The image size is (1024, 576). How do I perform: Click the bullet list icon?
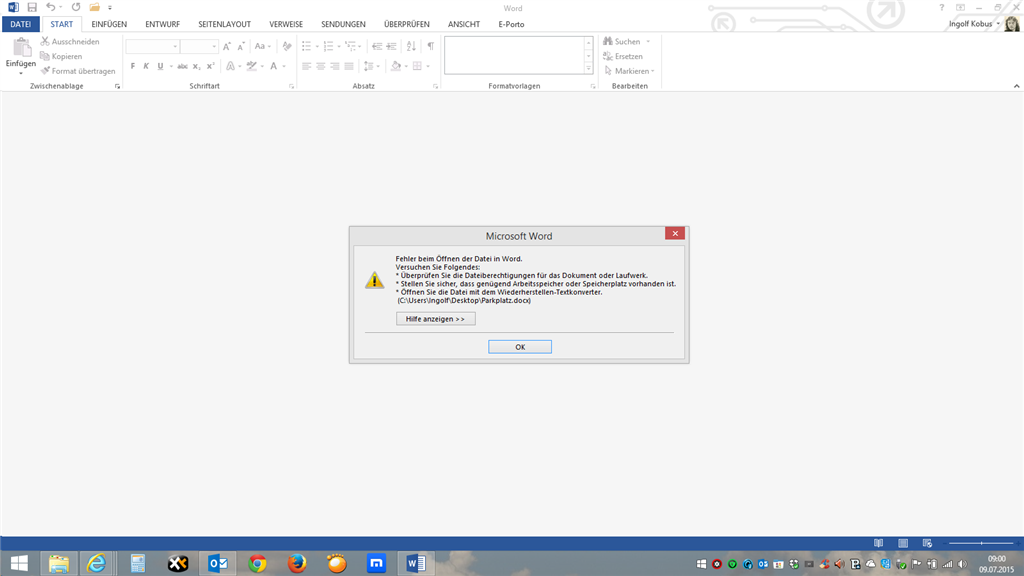coord(306,46)
